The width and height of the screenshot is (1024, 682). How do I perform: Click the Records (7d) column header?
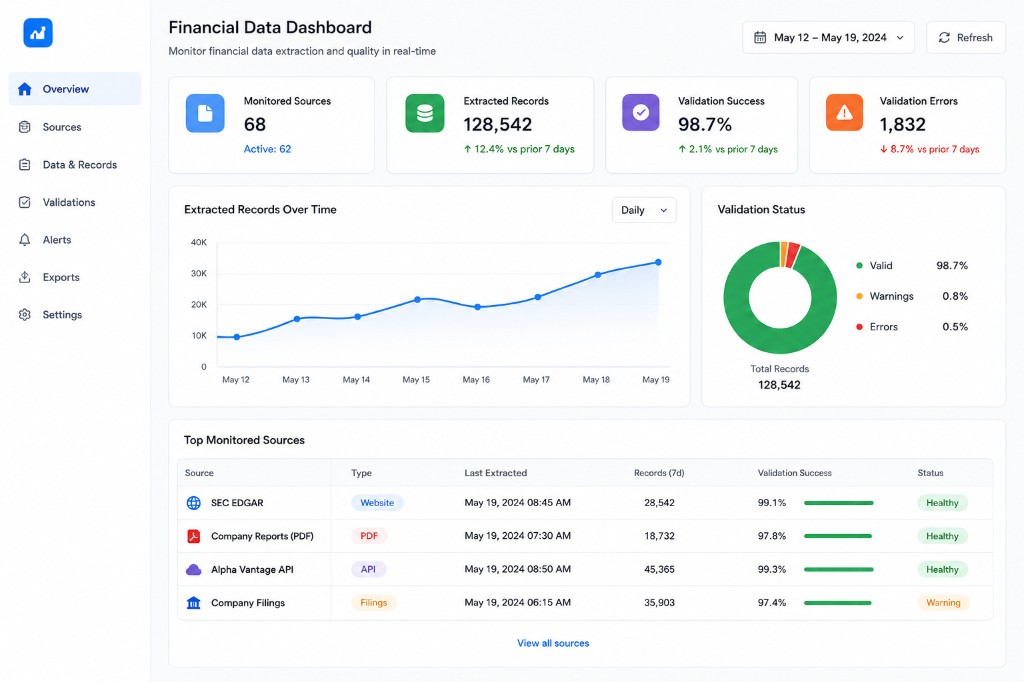(x=659, y=473)
